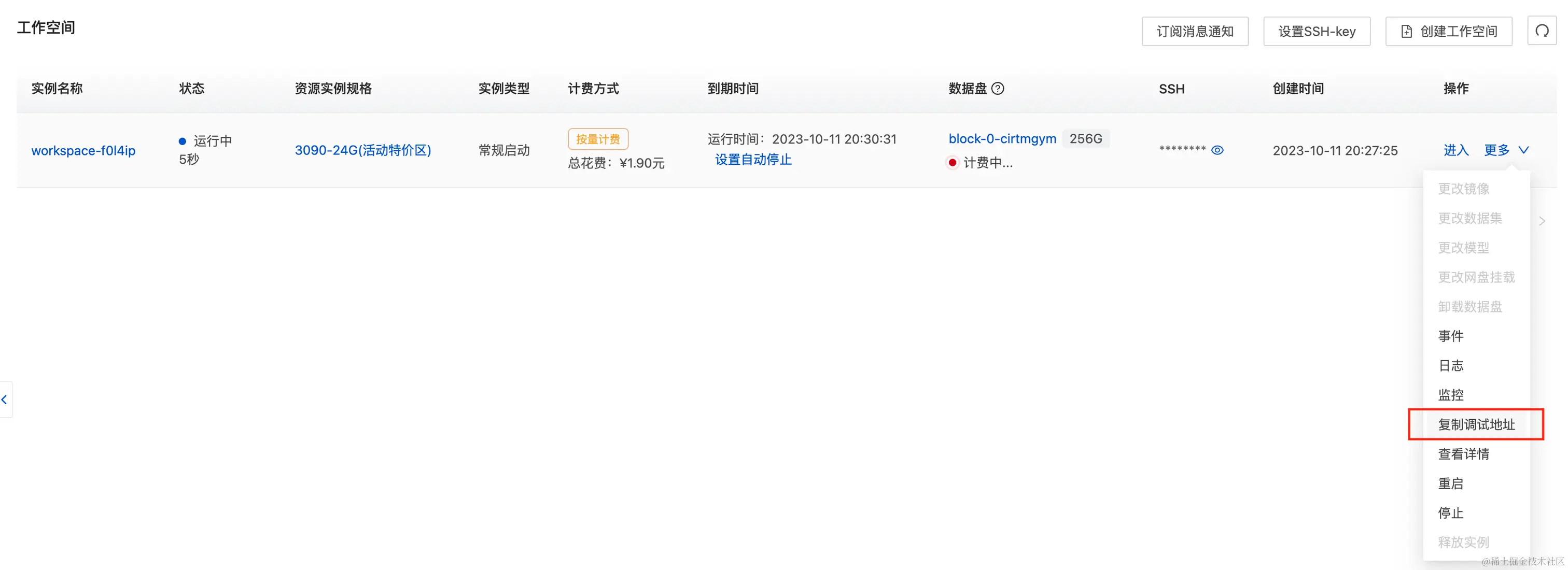
Task: Click 设置自动停止 link
Action: 753,160
